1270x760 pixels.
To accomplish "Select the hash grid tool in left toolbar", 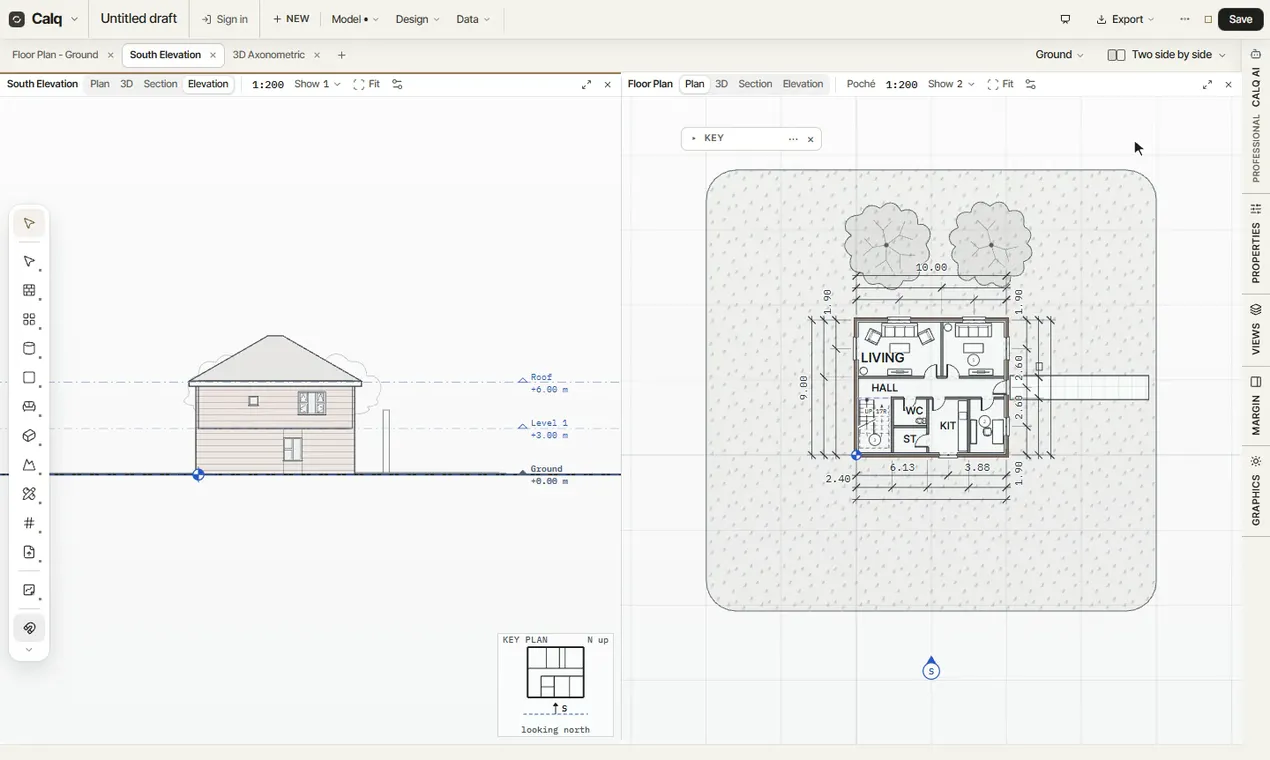I will point(29,523).
